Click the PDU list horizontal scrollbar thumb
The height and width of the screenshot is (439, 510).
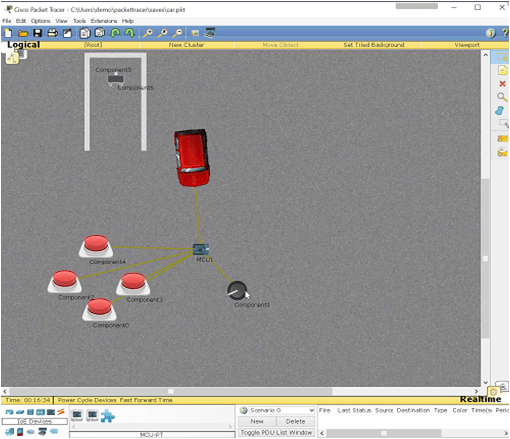point(384,433)
